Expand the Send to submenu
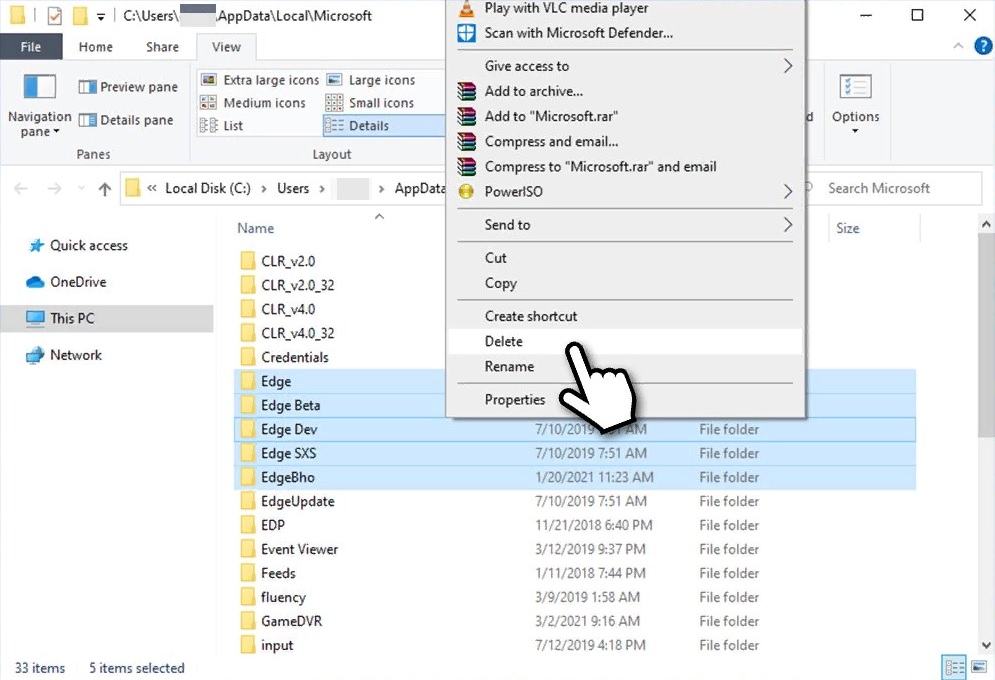 click(x=625, y=225)
